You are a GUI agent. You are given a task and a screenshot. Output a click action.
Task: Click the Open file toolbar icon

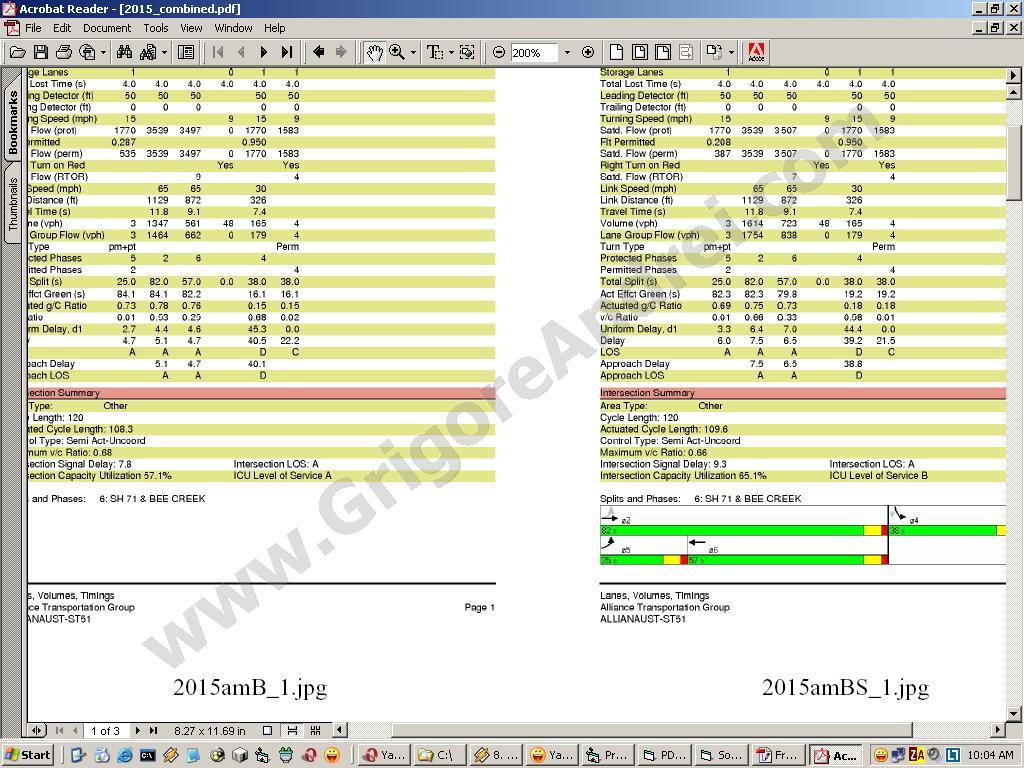pos(18,52)
